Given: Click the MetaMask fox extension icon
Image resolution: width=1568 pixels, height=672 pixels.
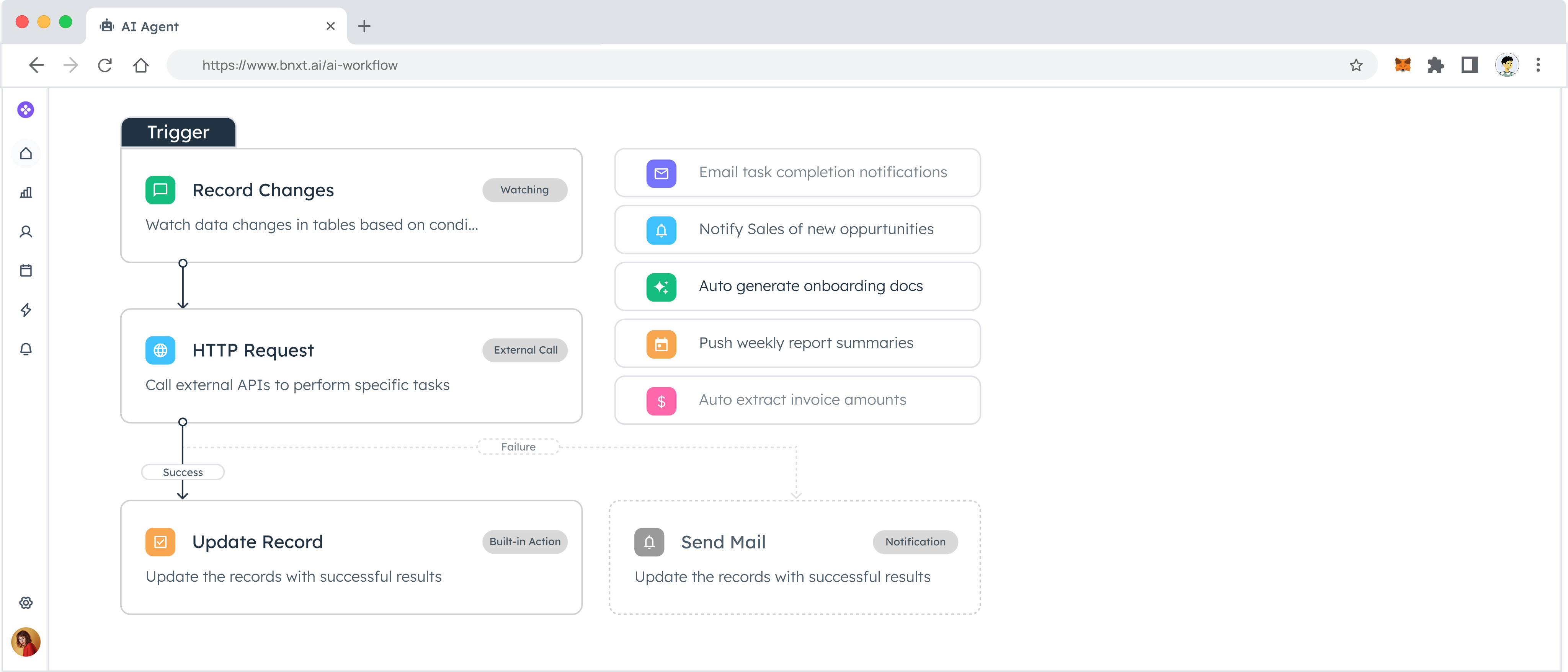Looking at the screenshot, I should pos(1403,65).
